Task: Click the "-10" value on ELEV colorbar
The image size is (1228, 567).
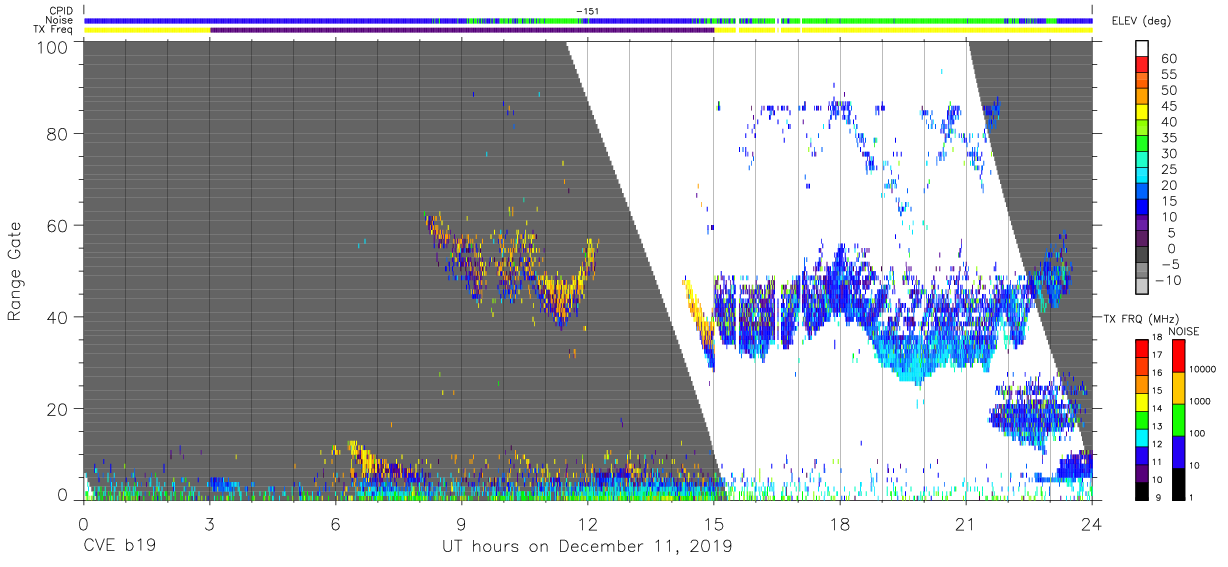Action: (1166, 280)
